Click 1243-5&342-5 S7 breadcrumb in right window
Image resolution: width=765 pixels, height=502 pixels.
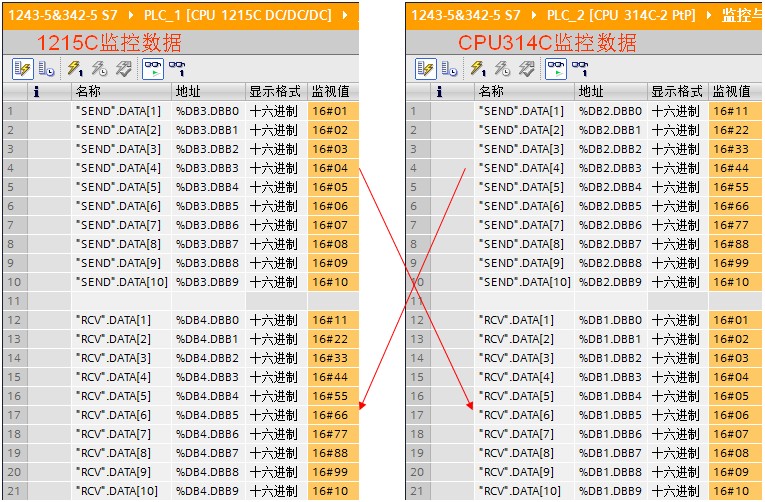tap(466, 16)
